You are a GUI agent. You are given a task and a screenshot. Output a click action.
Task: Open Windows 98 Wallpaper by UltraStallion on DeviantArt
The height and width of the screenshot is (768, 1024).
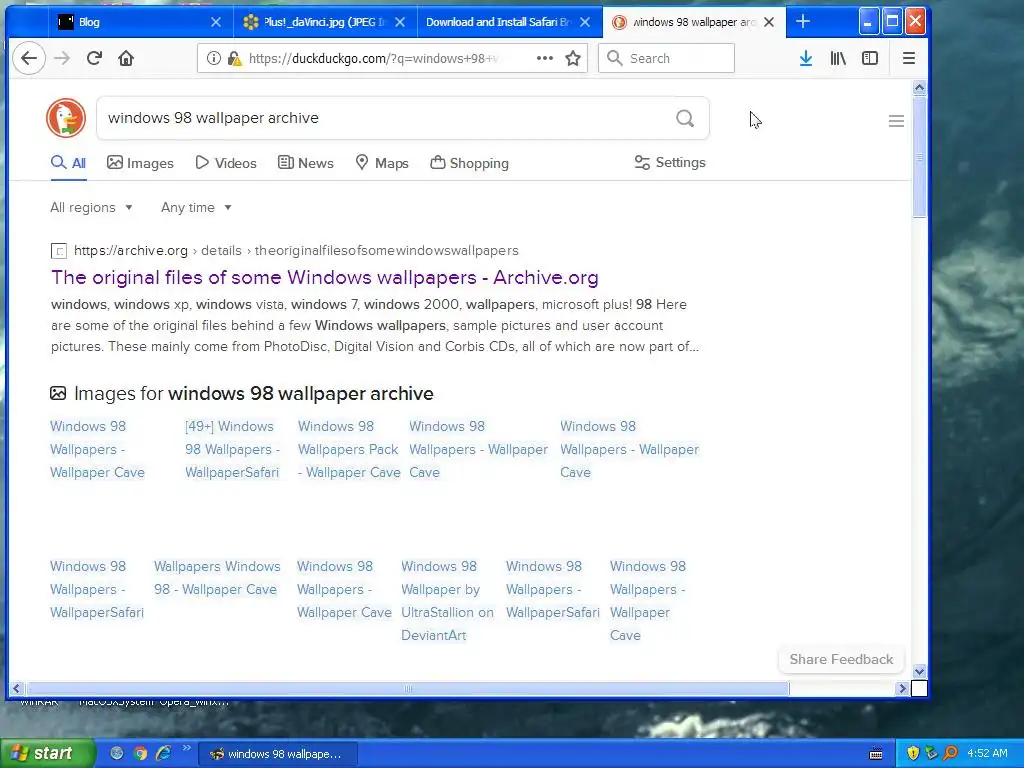[447, 601]
